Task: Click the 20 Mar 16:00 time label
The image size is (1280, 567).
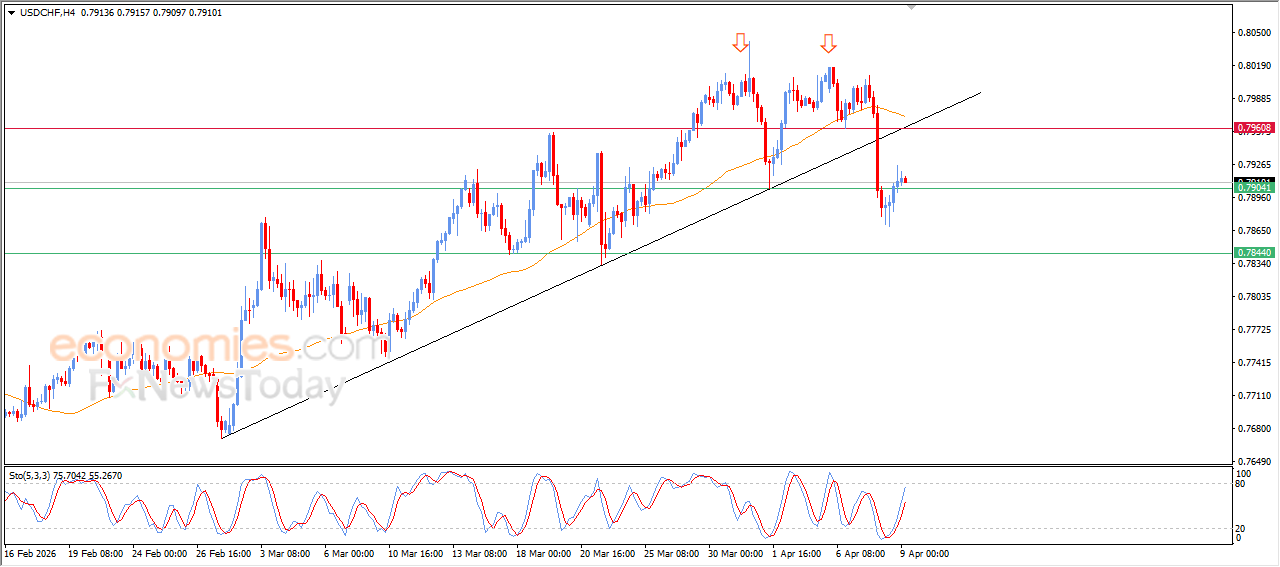Action: 608,553
